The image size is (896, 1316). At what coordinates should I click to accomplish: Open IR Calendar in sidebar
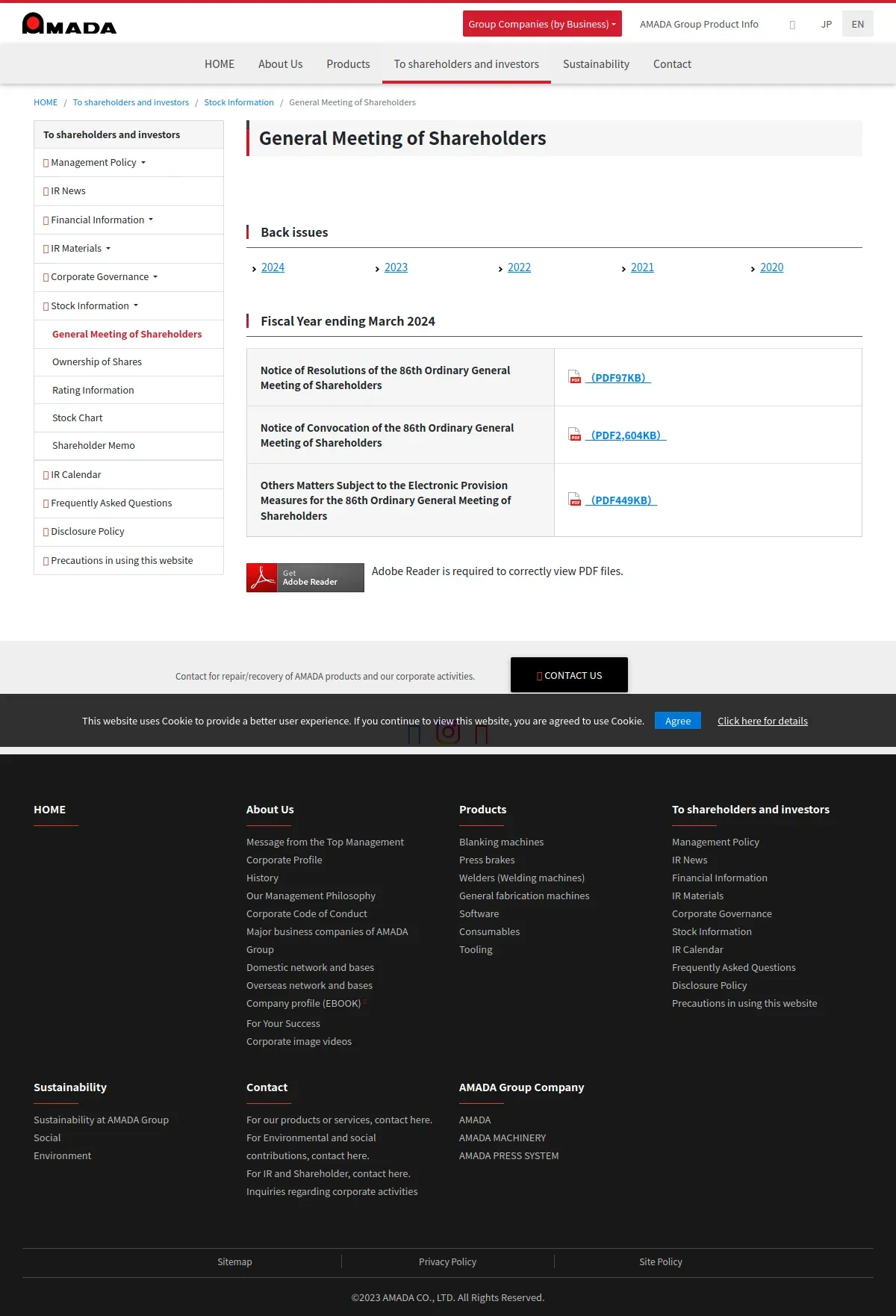128,475
